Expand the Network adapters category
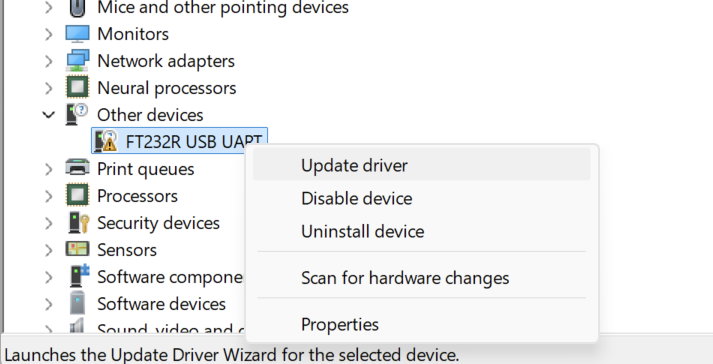Image resolution: width=713 pixels, height=364 pixels. pos(49,61)
